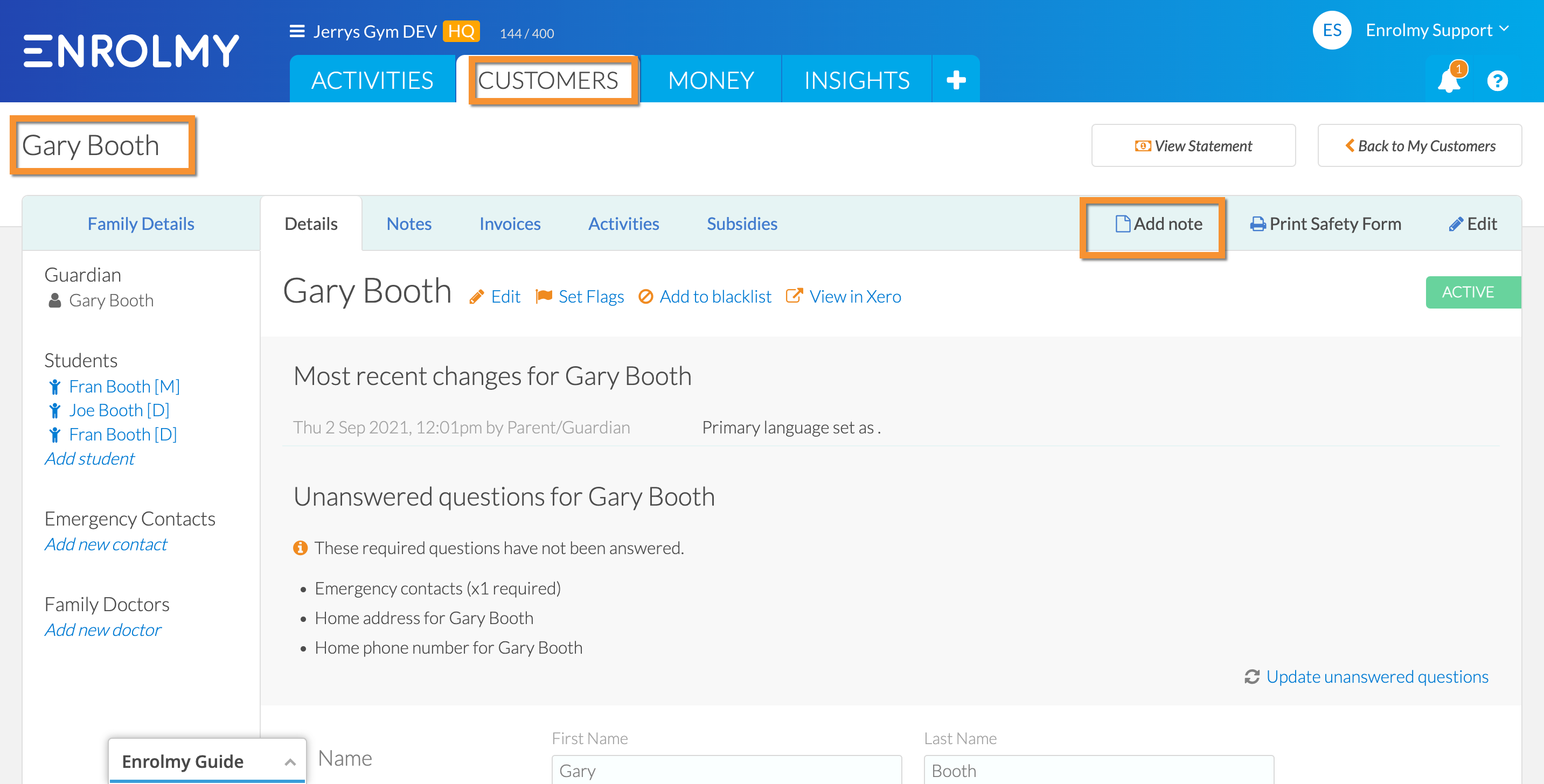This screenshot has height=784, width=1544.
Task: Click the ACTIVE status badge
Action: click(x=1473, y=292)
